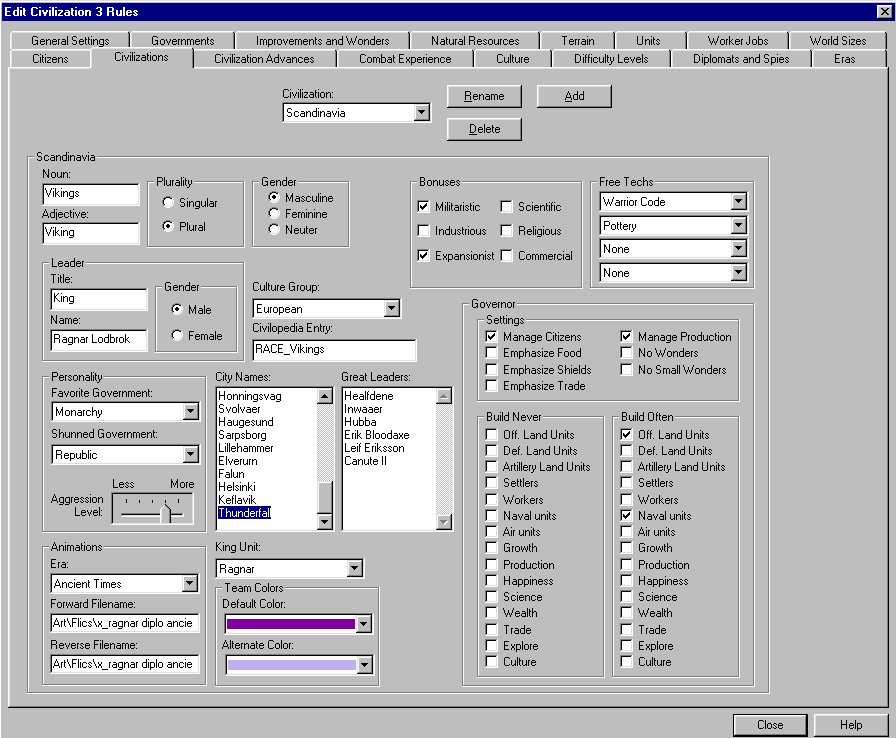
Task: Enable the Emphasize Food checkbox
Action: [491, 352]
